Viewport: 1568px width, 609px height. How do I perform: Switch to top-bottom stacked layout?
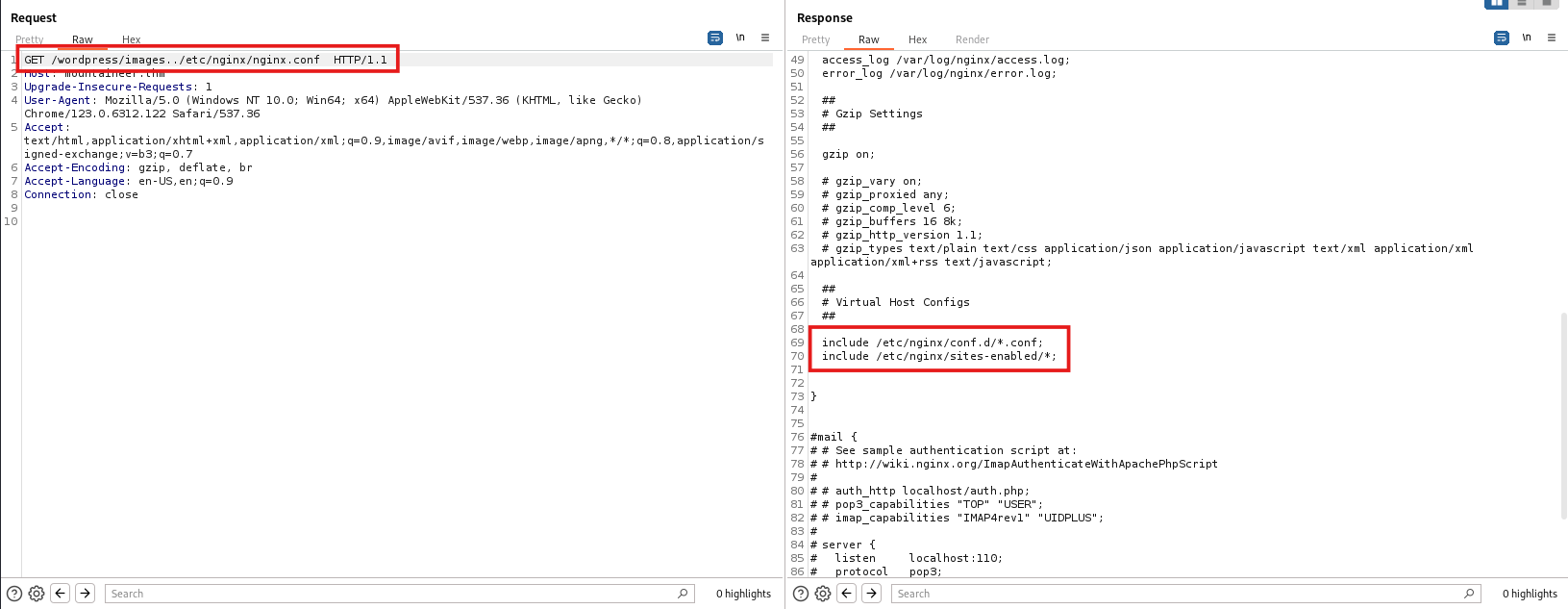1522,4
